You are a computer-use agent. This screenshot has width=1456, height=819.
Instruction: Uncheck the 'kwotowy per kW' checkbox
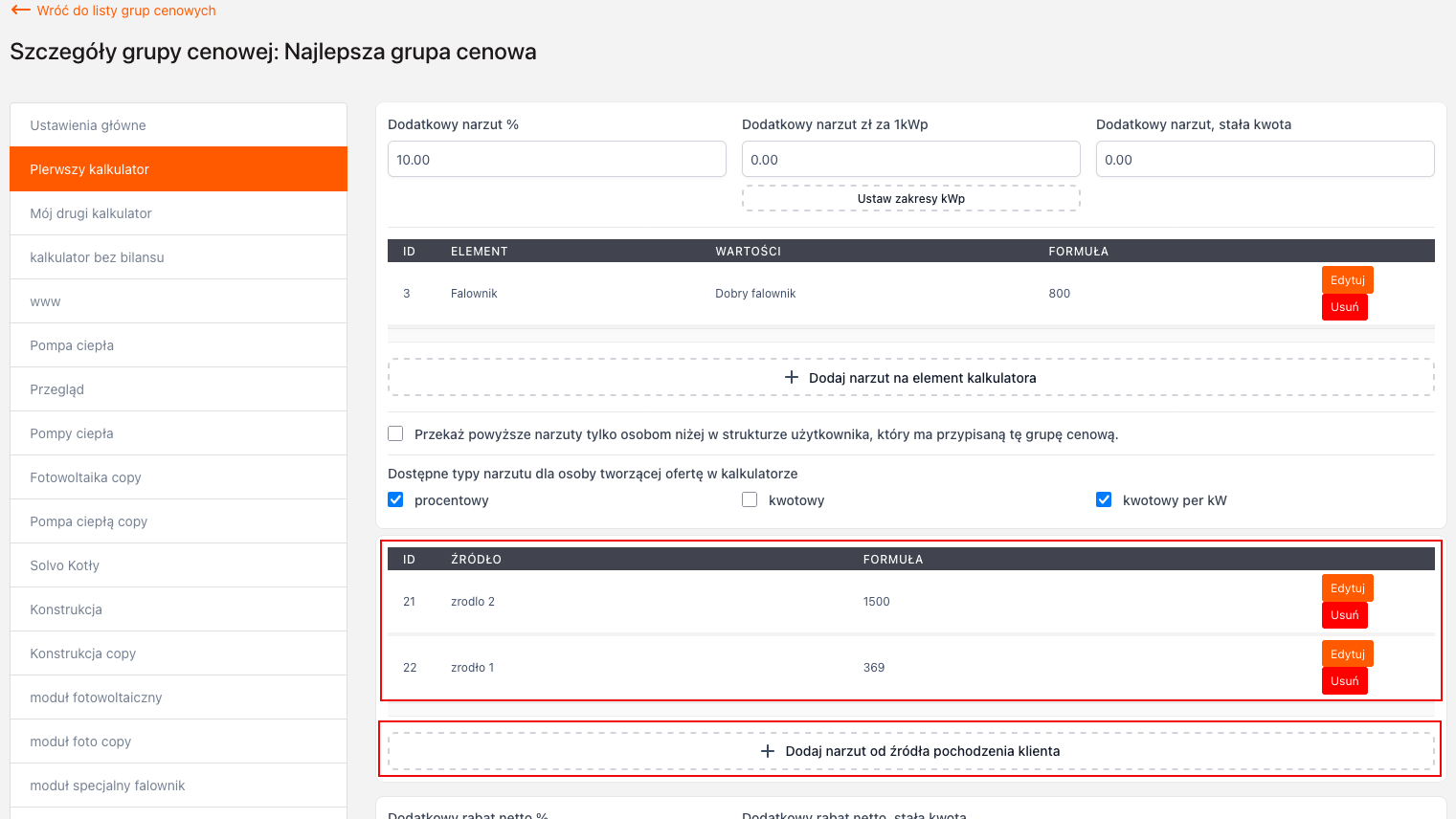coord(1104,499)
